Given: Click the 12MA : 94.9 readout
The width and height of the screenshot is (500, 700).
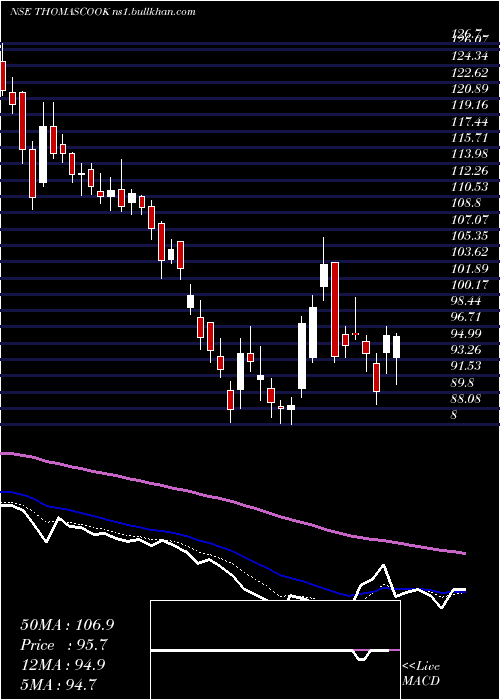Looking at the screenshot, I should [63, 665].
